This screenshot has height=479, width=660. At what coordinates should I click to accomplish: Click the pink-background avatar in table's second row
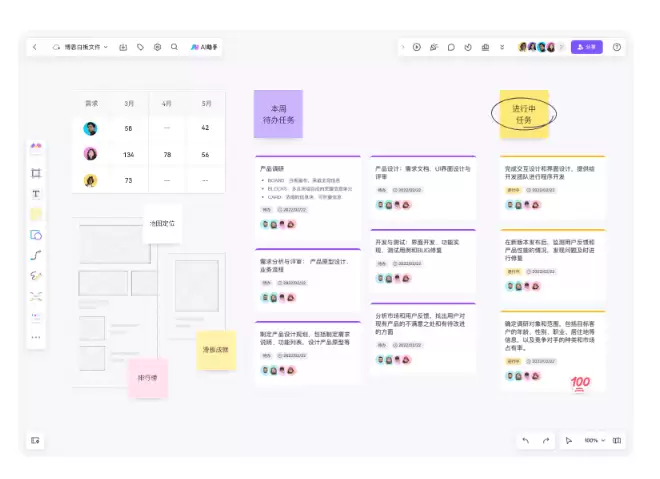point(90,154)
